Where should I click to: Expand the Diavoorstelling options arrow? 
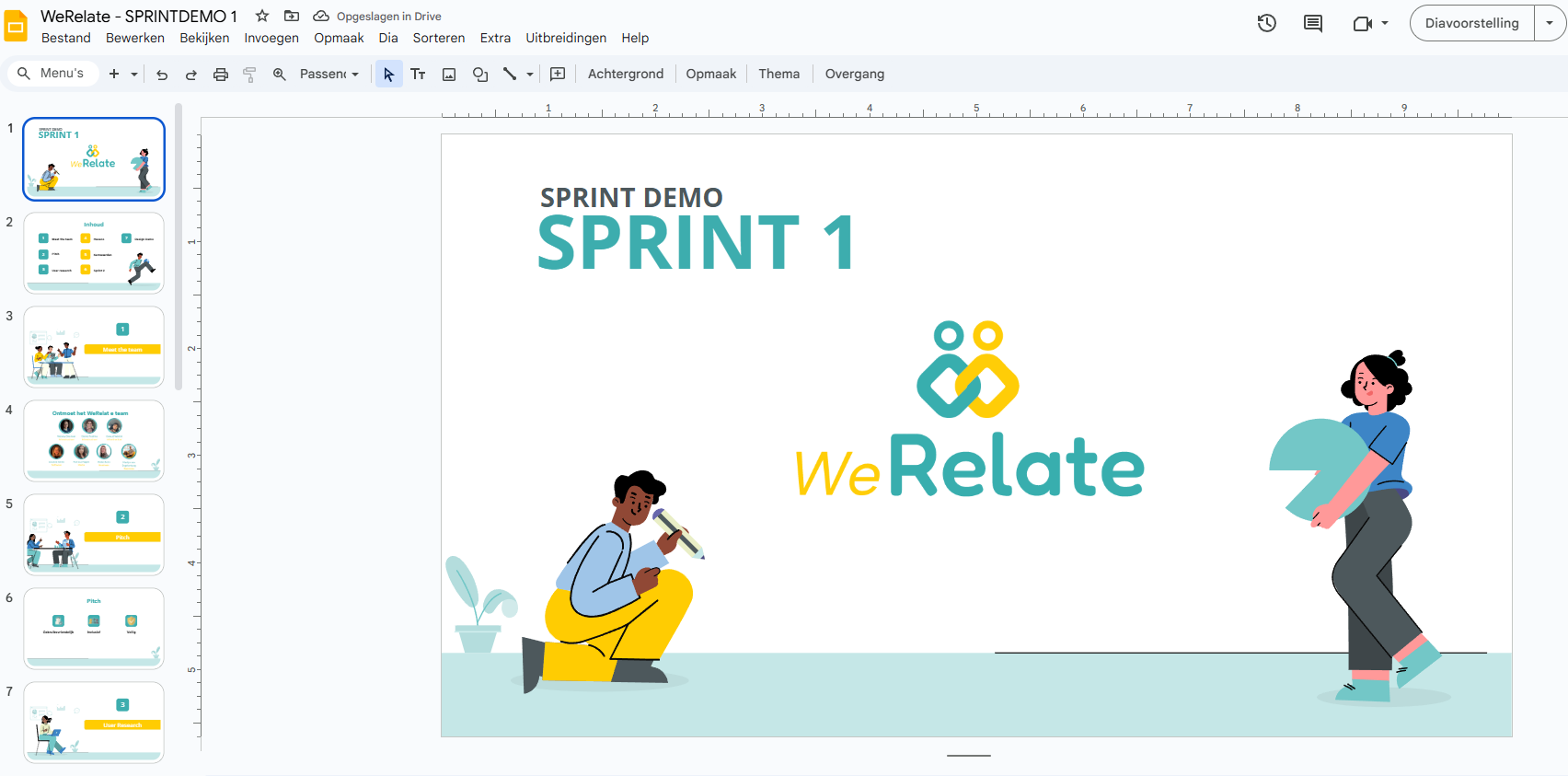coord(1550,23)
